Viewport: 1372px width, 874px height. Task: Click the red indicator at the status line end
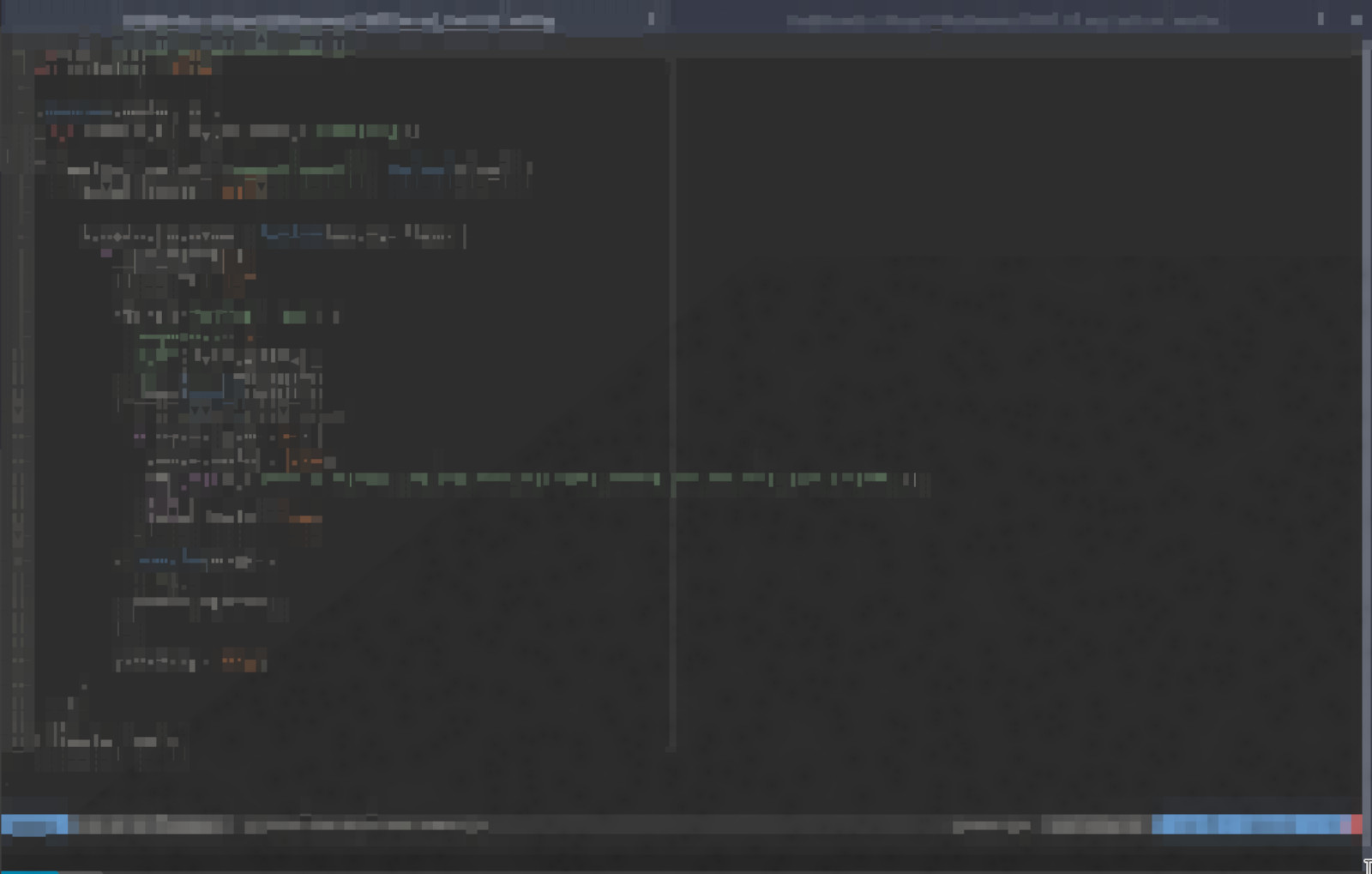click(1356, 825)
